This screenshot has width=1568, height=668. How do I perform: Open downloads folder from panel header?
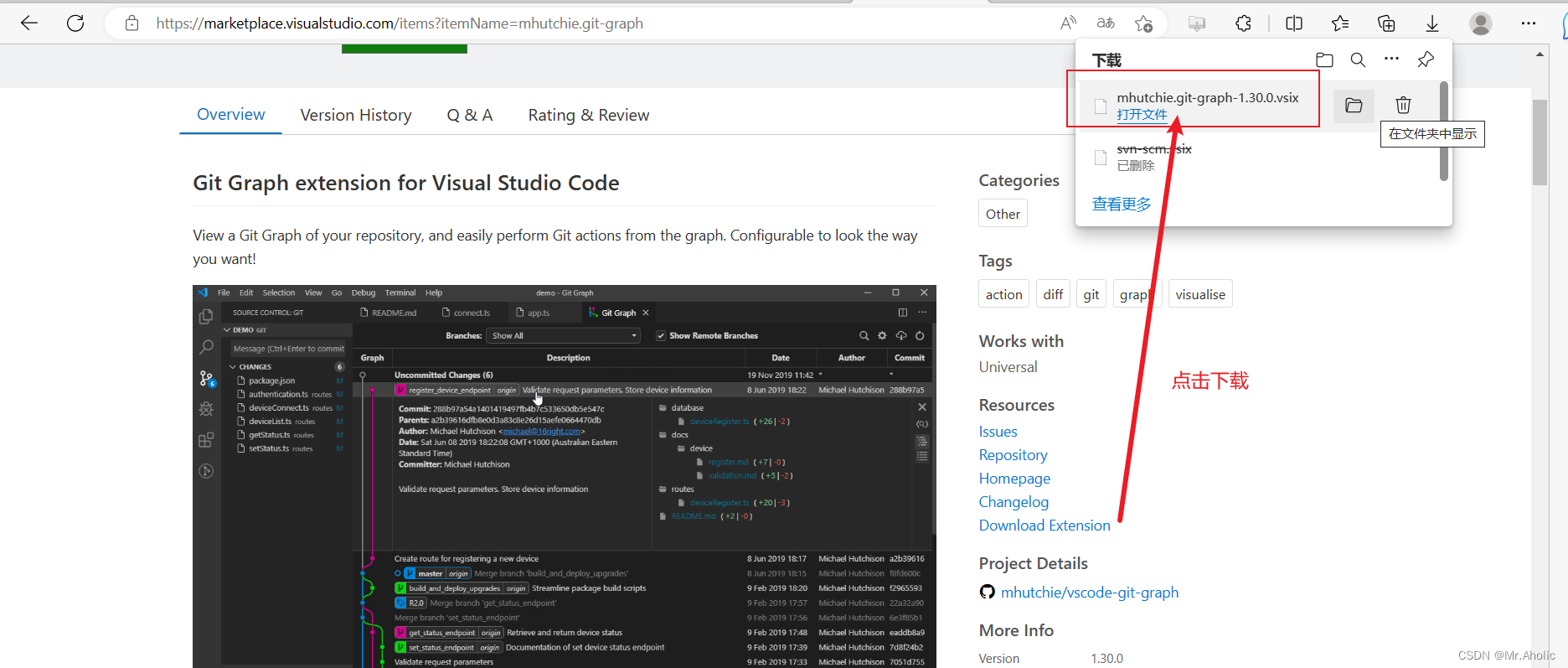coord(1324,60)
